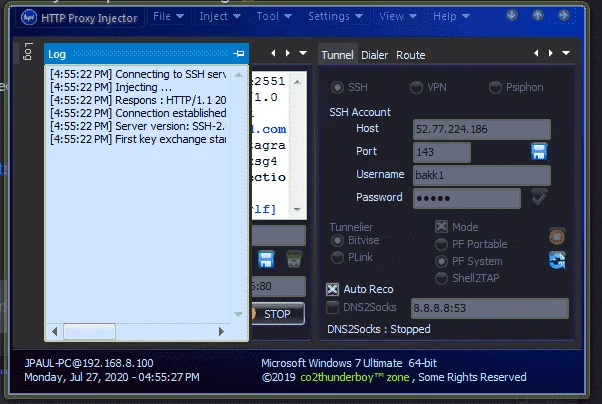
Task: Click the Username input field
Action: [481, 175]
